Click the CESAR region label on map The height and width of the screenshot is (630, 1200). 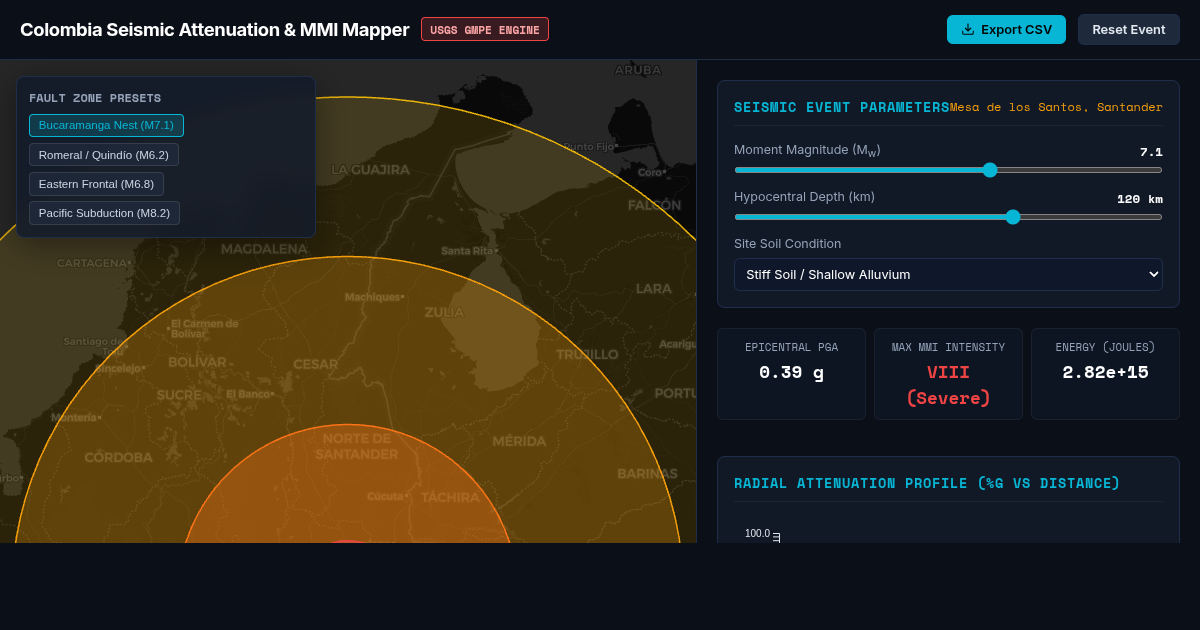pos(315,364)
